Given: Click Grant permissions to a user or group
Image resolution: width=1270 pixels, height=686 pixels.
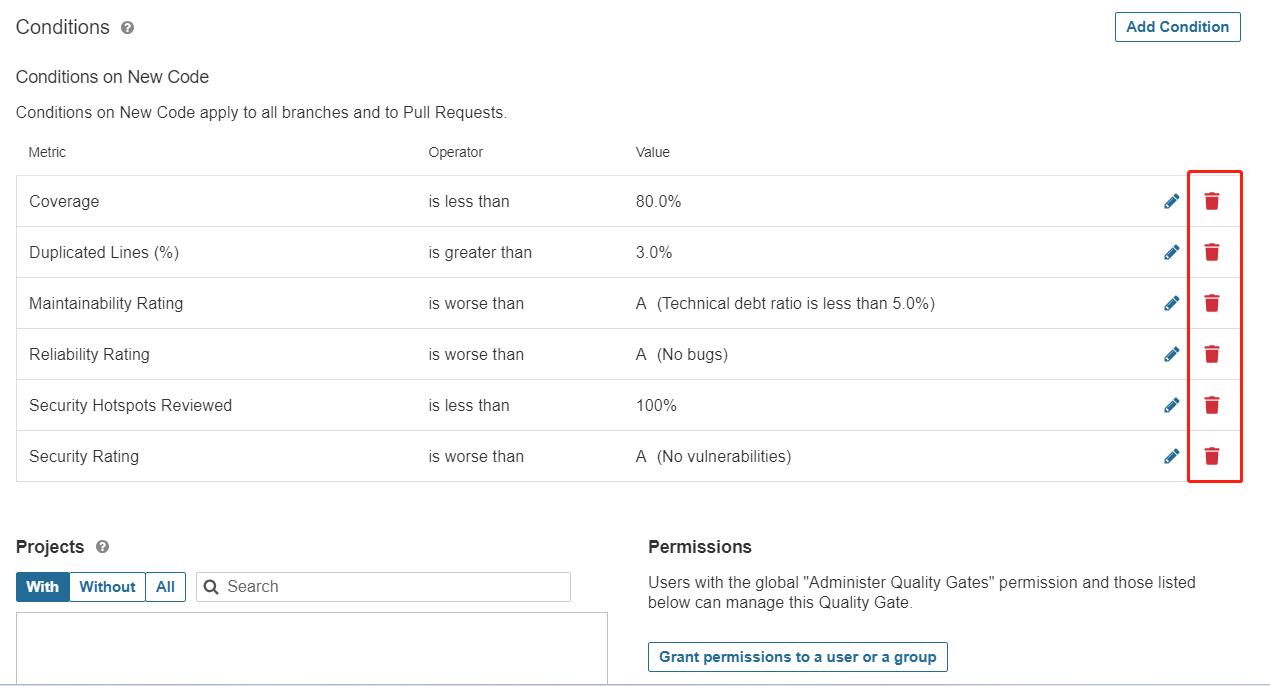Looking at the screenshot, I should tap(798, 657).
